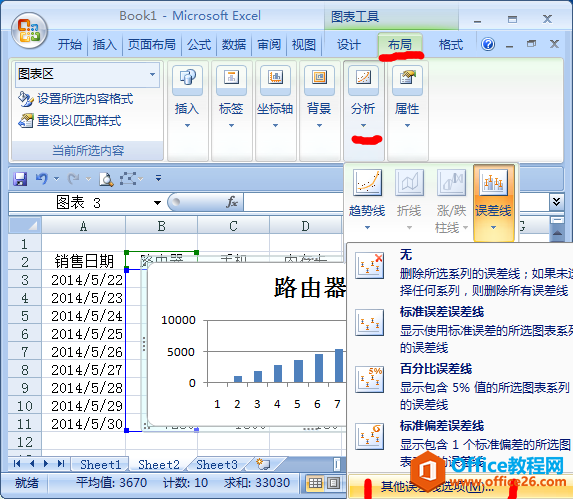Viewport: 573px width, 499px height.
Task: Click the insert new worksheet icon
Action: coord(263,464)
